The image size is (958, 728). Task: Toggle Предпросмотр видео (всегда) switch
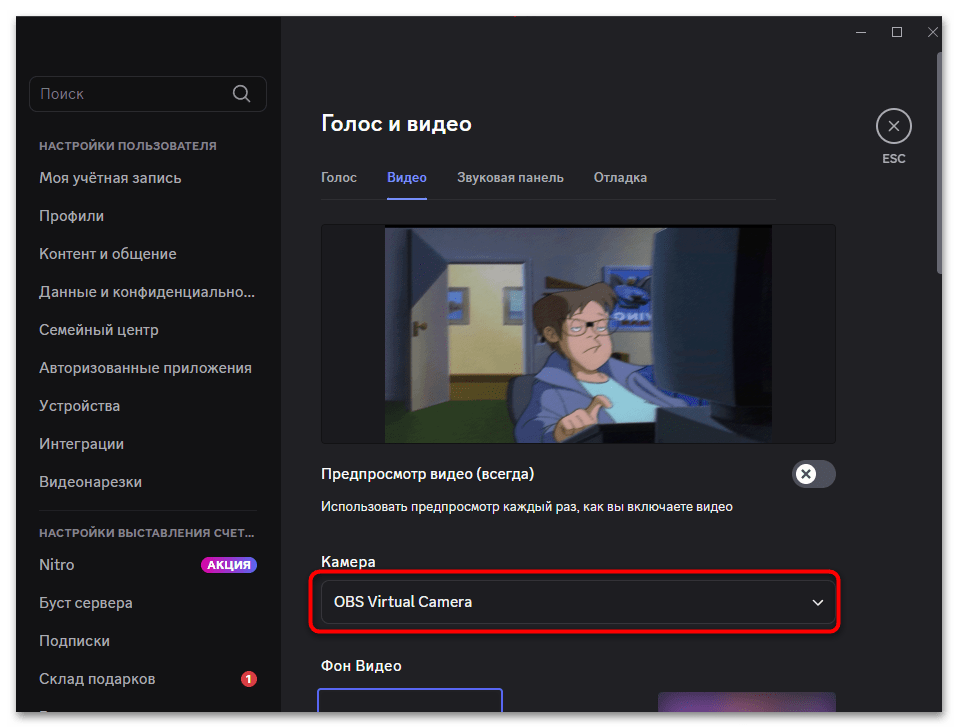coord(813,474)
